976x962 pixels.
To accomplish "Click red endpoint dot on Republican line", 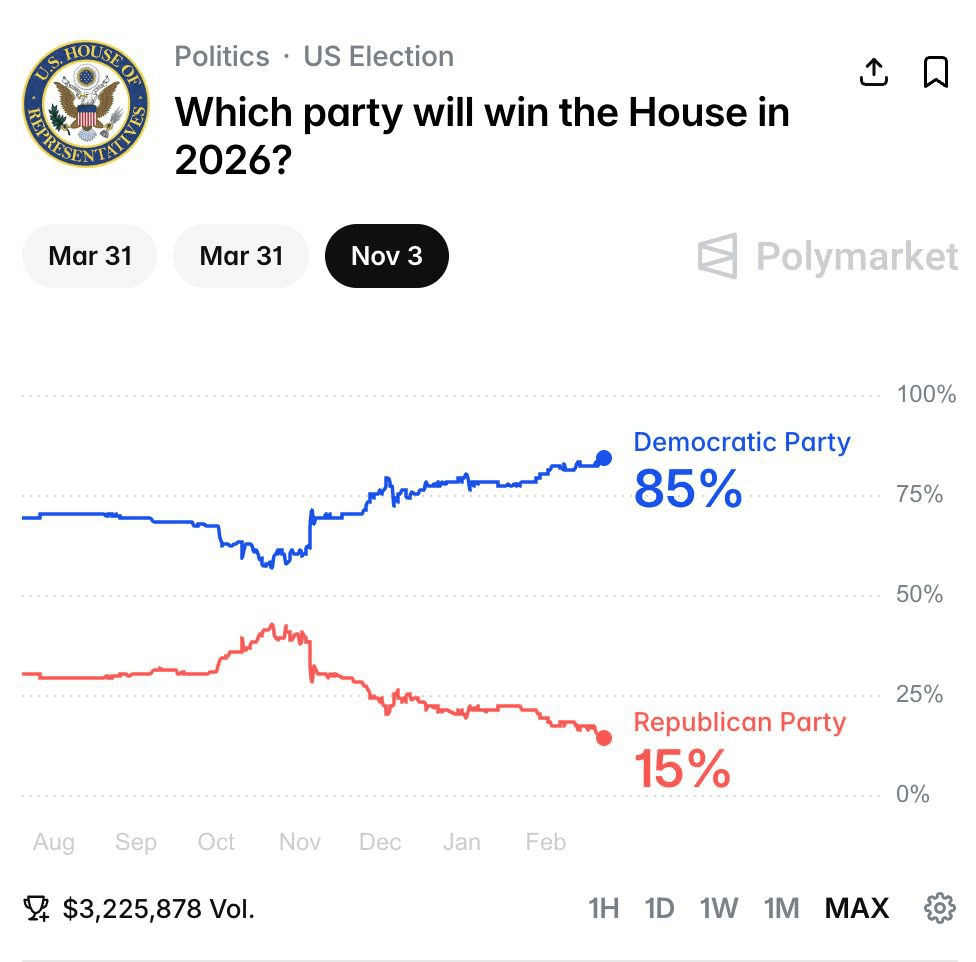I will click(x=604, y=738).
